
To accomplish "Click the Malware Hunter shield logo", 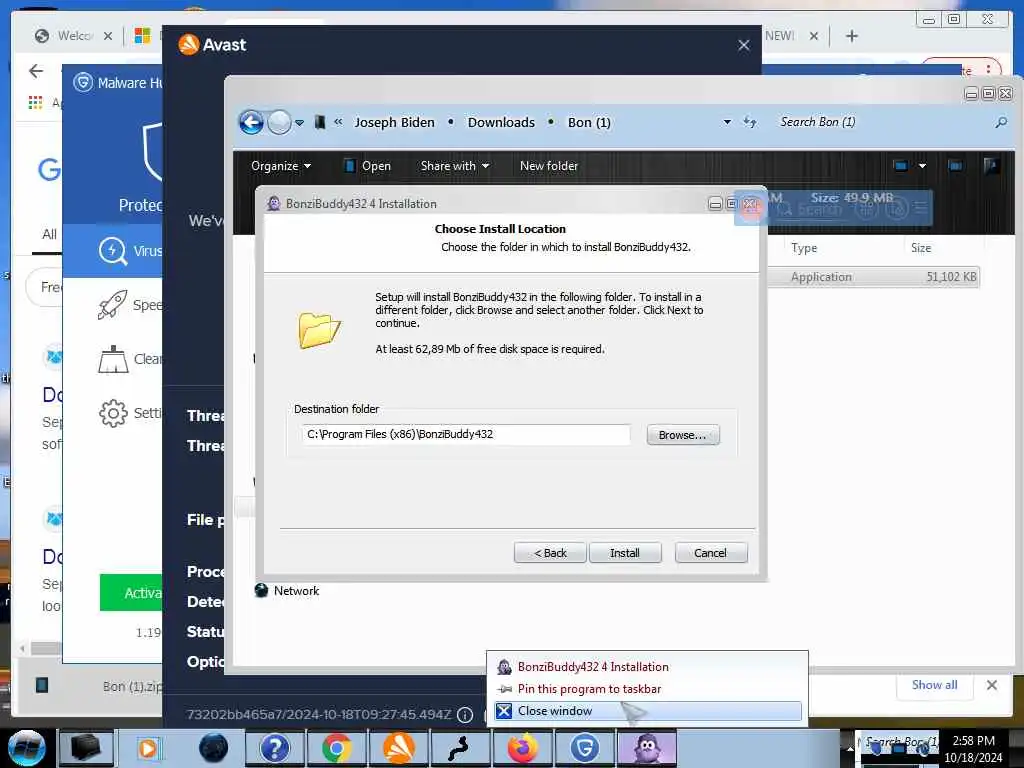I will (x=83, y=83).
